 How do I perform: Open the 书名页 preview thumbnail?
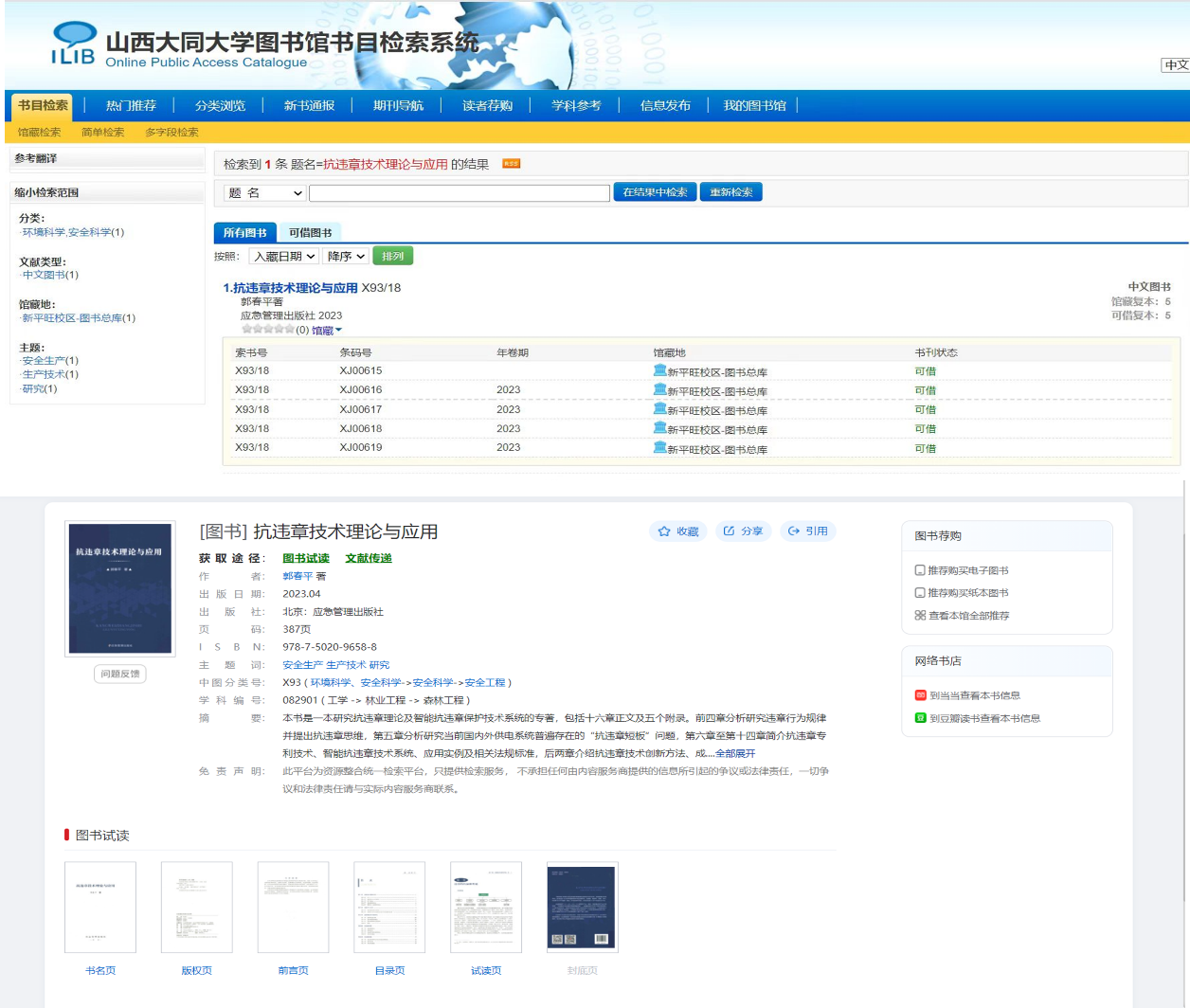click(100, 908)
